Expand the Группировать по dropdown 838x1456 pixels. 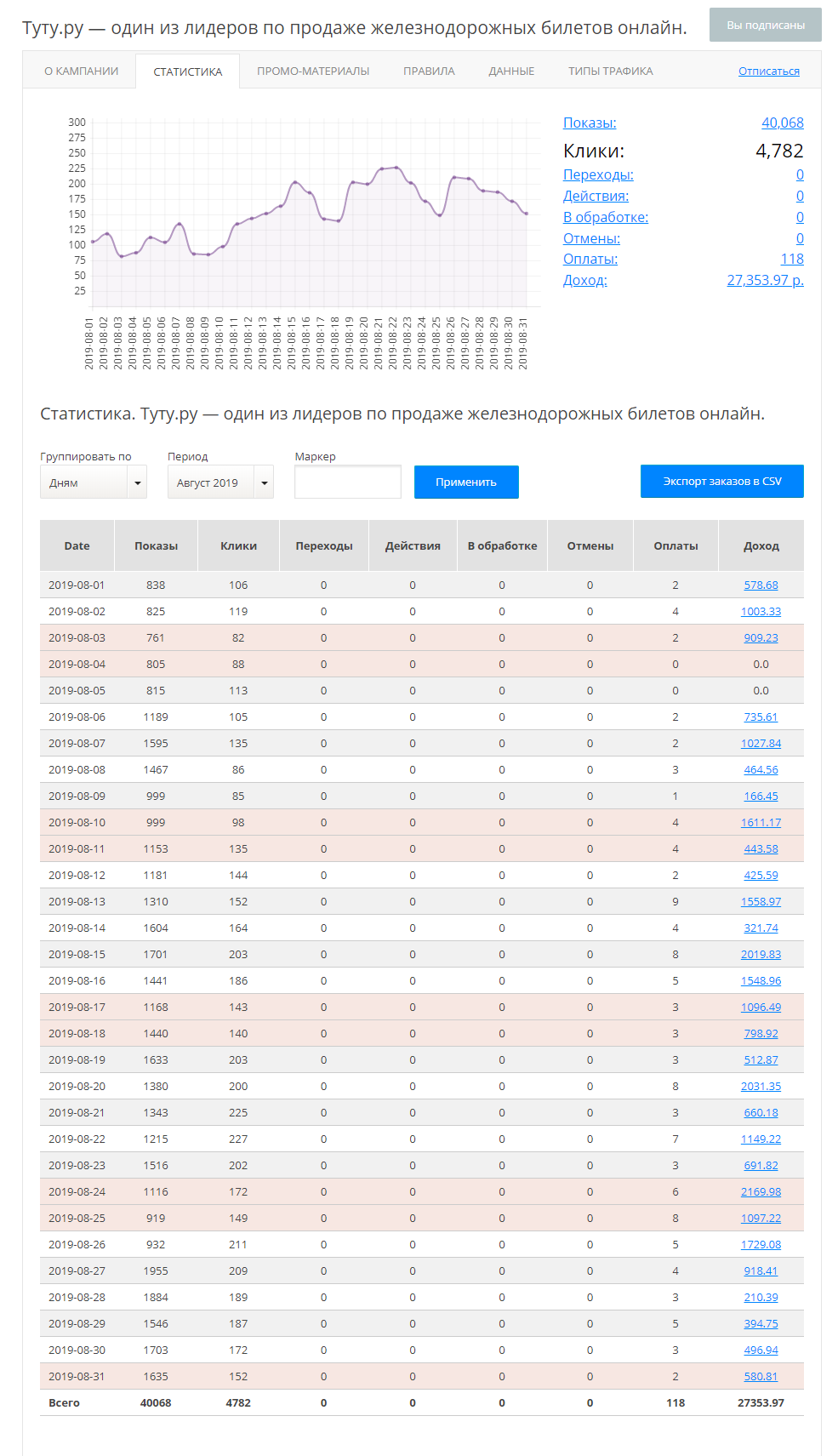[x=94, y=482]
